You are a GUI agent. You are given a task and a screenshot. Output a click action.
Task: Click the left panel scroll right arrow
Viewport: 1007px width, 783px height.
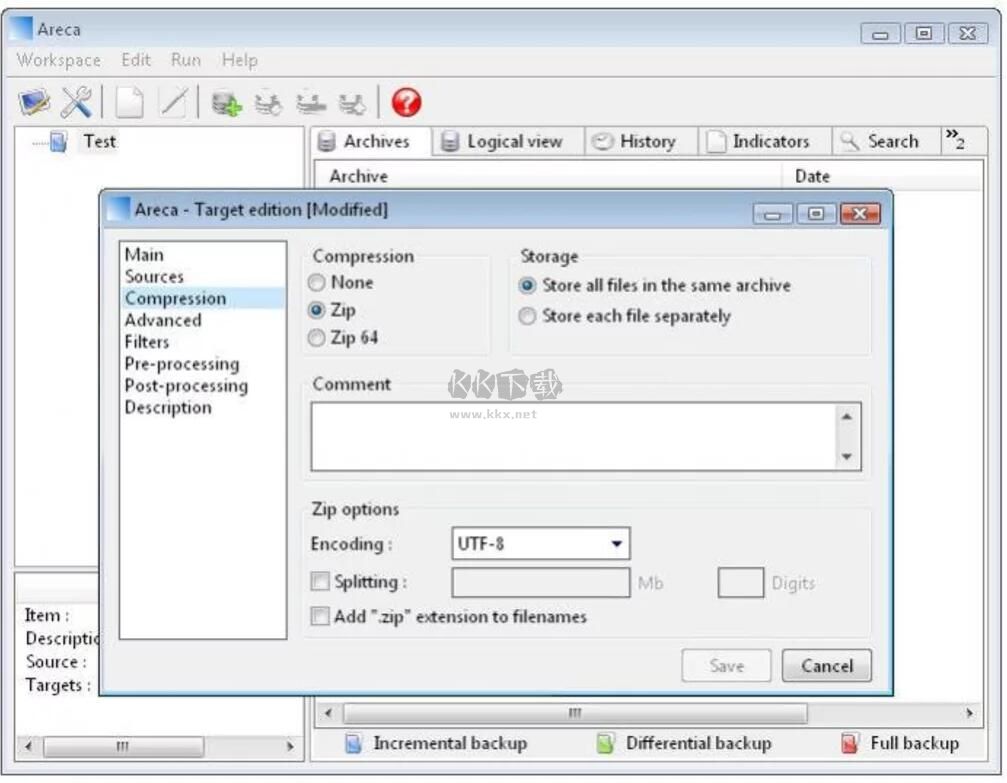click(x=290, y=746)
